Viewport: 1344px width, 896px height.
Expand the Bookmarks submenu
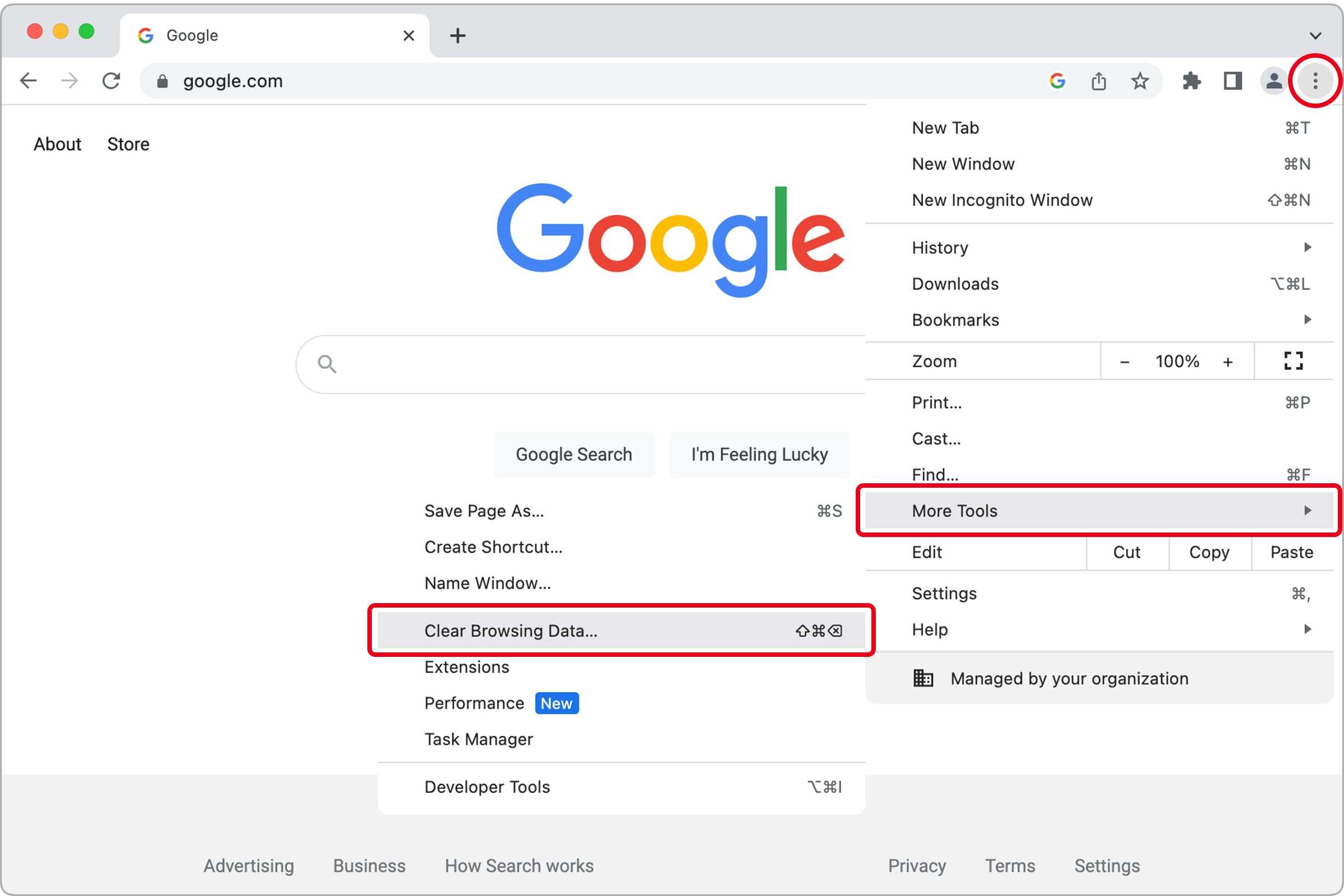955,319
